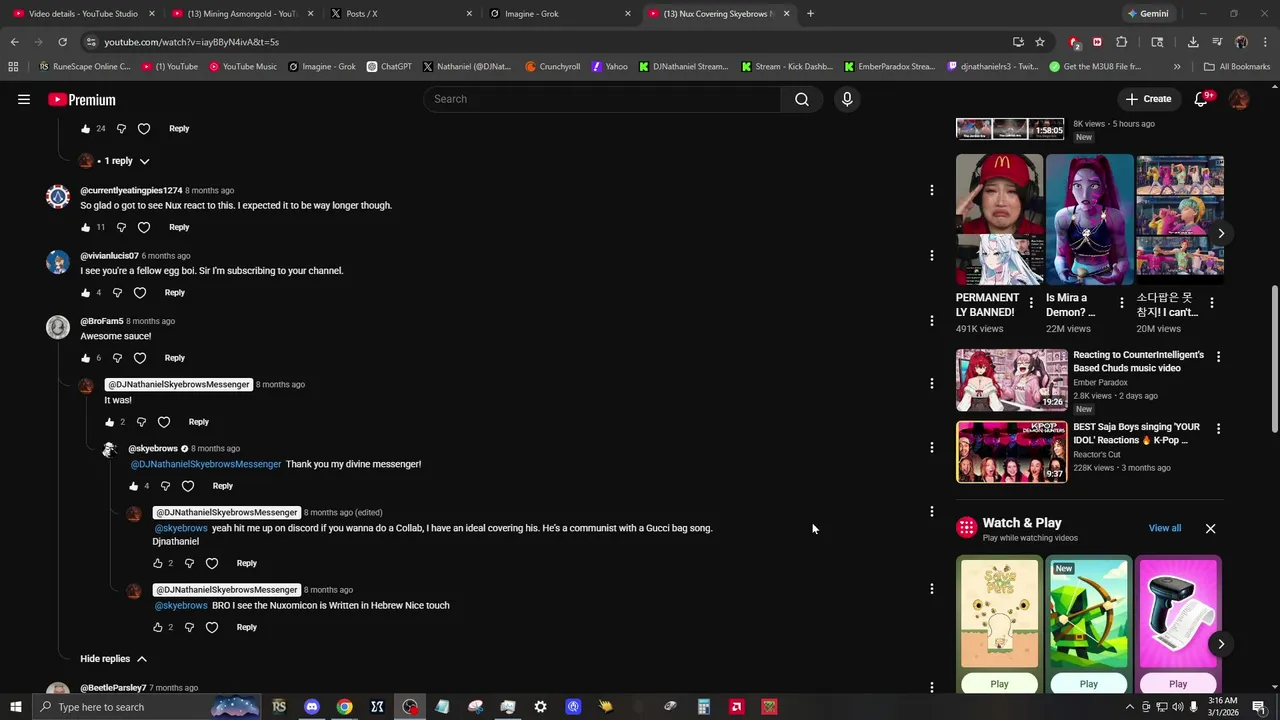Show hidden system tray icons

pyautogui.click(x=1130, y=707)
